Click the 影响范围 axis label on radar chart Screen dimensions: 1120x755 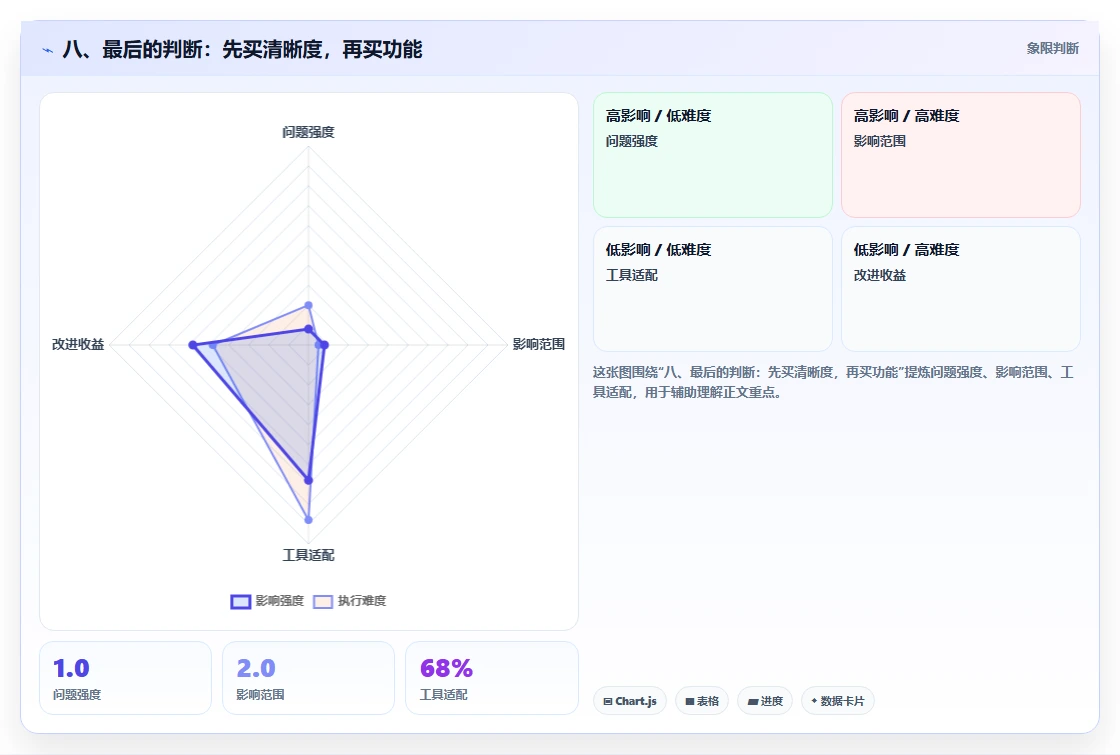coord(539,344)
